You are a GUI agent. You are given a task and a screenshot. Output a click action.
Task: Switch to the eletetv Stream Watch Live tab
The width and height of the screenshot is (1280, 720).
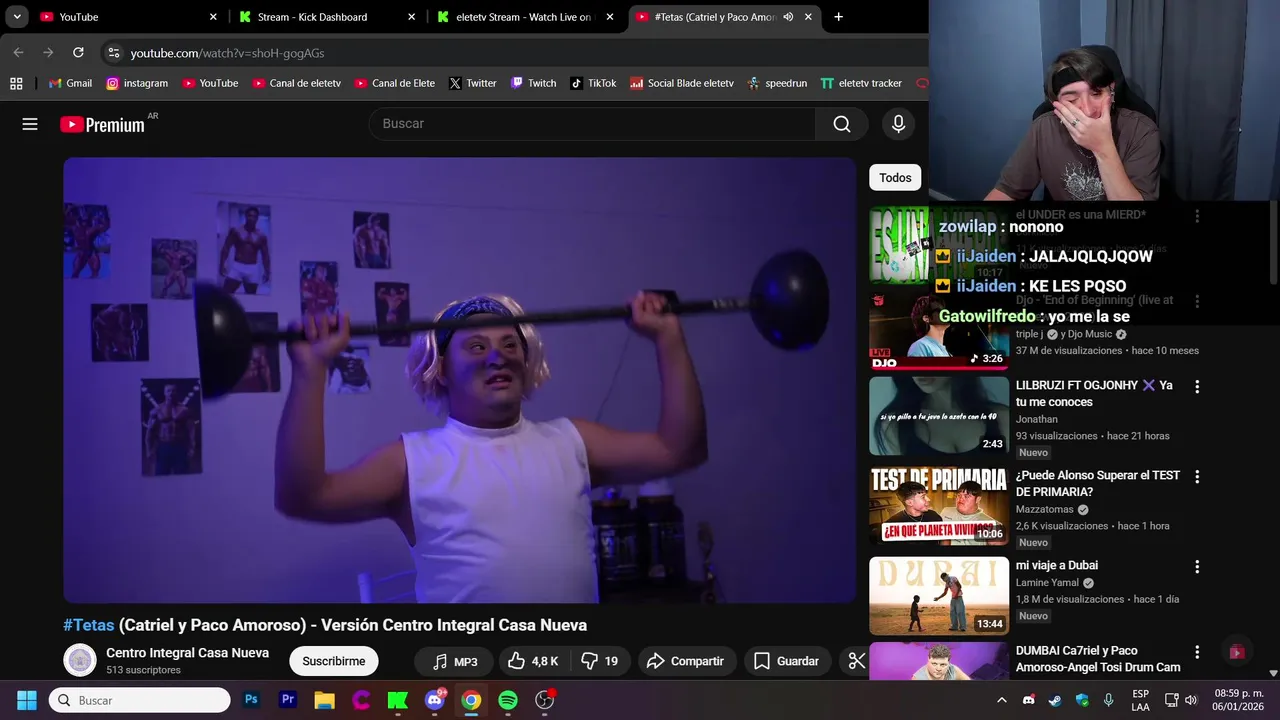coord(525,17)
